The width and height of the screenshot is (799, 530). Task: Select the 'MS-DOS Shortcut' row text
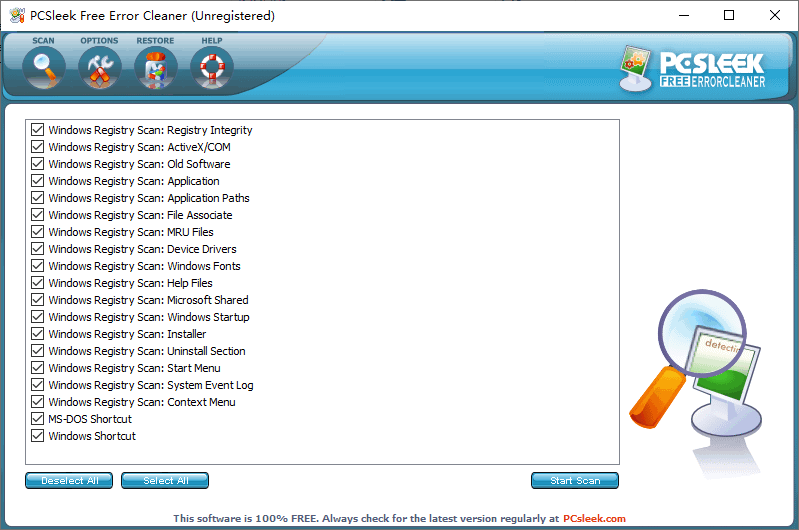tap(90, 419)
